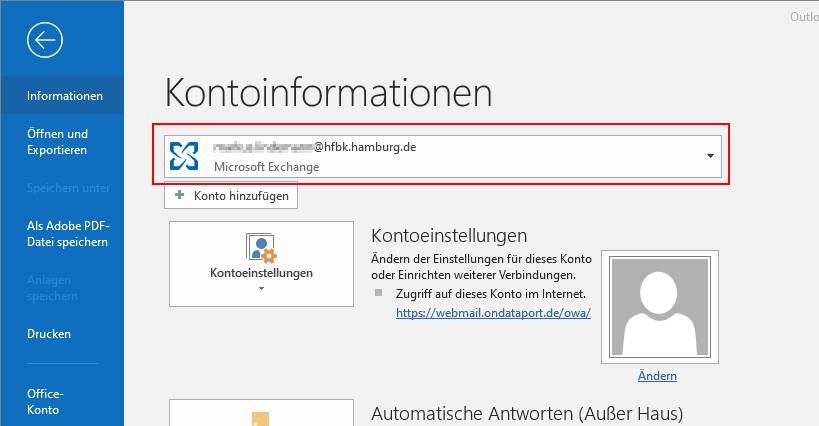Click the Kontoeinstellungen person-gear icon
Viewport: 819px width, 426px height.
tap(261, 248)
